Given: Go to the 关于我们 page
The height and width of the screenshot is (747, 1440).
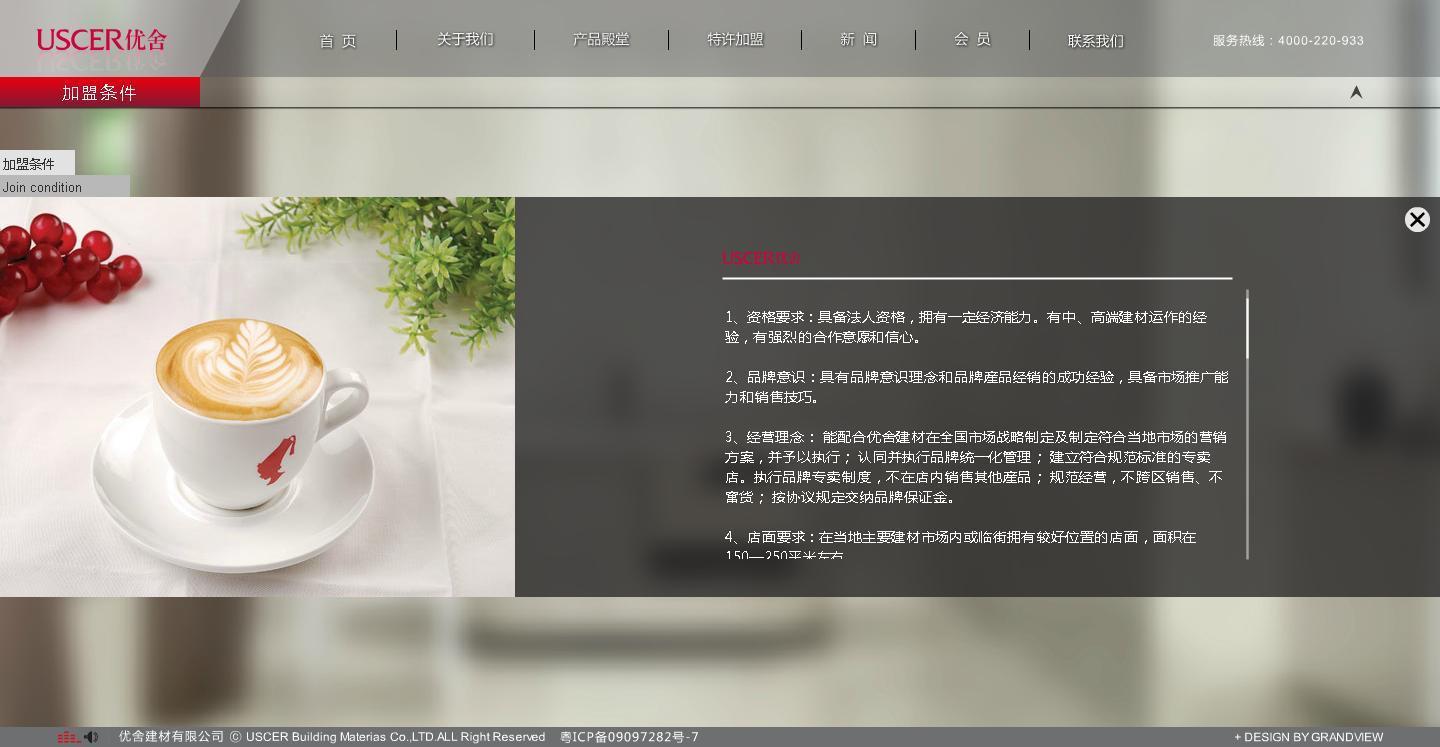Looking at the screenshot, I should pos(465,40).
